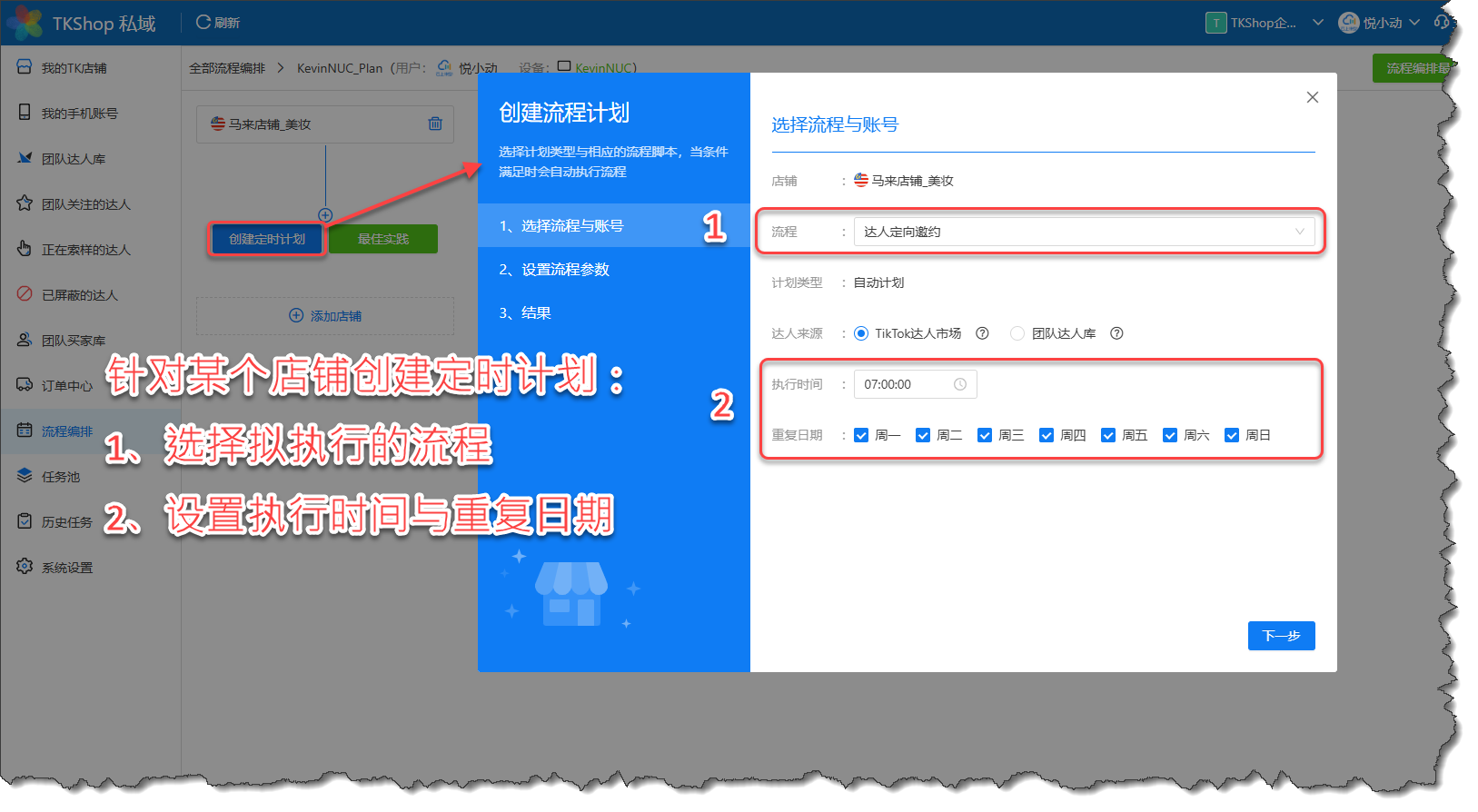Image resolution: width=1478 pixels, height=812 pixels.
Task: Click 添加店铺 to add a store
Action: click(325, 316)
